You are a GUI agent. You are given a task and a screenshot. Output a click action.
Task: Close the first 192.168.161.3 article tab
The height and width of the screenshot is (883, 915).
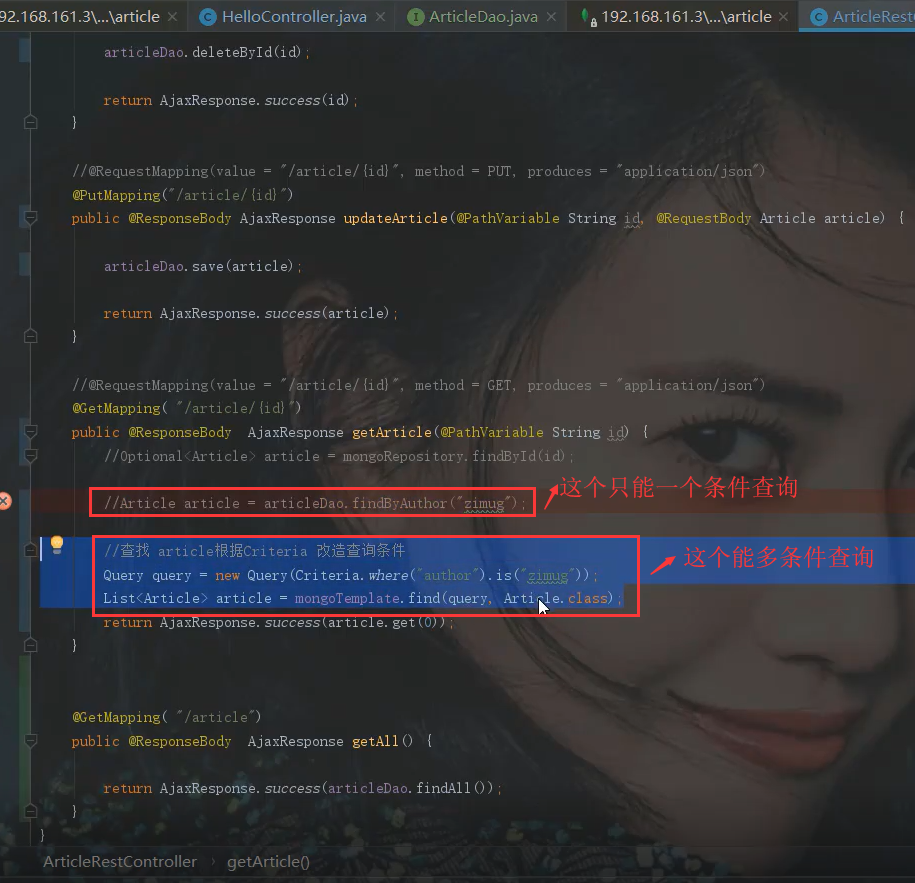(x=172, y=17)
